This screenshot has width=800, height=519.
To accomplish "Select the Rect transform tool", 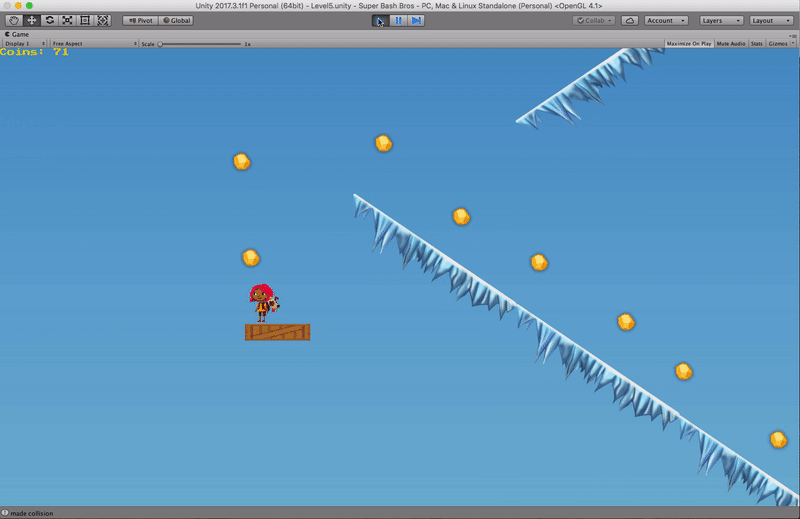I will pos(85,20).
